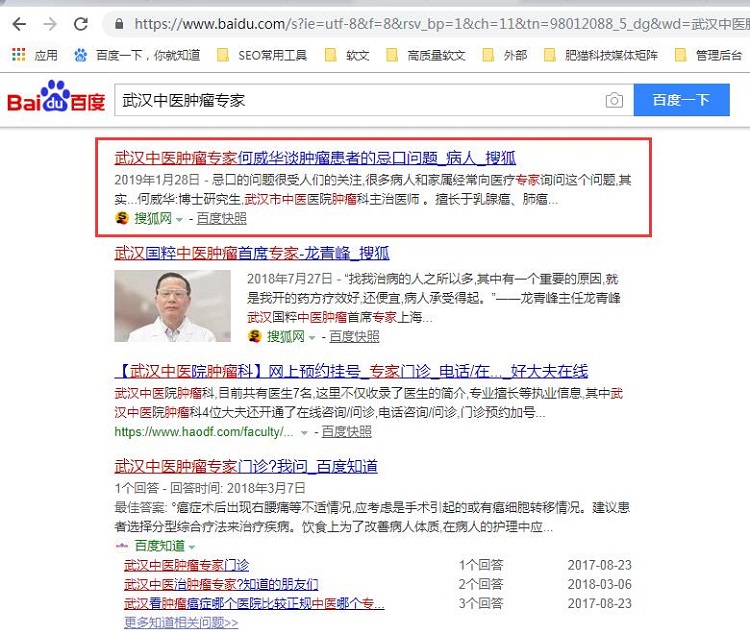This screenshot has width=750, height=634.
Task: Expand the dropdown arrow after the haodf.com URL
Action: click(x=304, y=433)
